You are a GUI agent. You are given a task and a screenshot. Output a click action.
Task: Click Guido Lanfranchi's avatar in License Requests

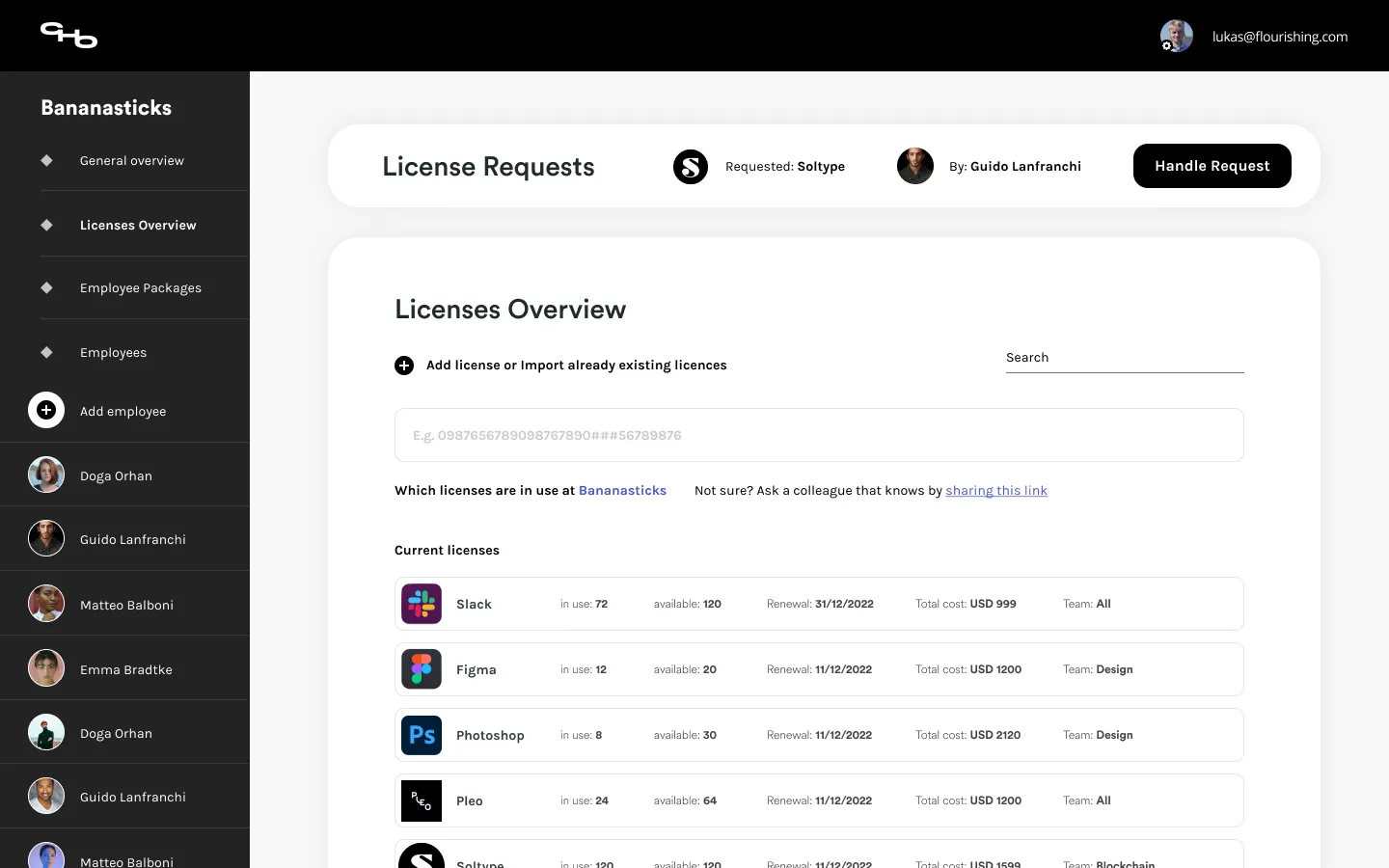(915, 166)
